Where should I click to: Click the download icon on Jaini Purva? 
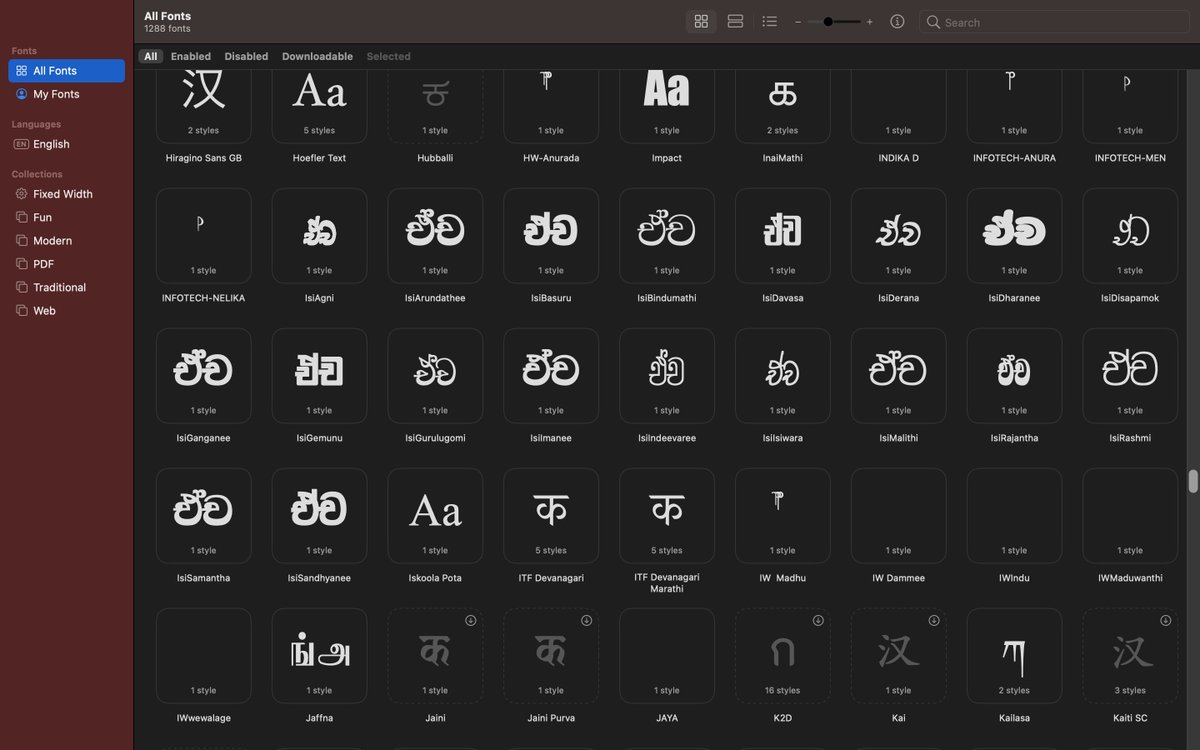(x=586, y=621)
